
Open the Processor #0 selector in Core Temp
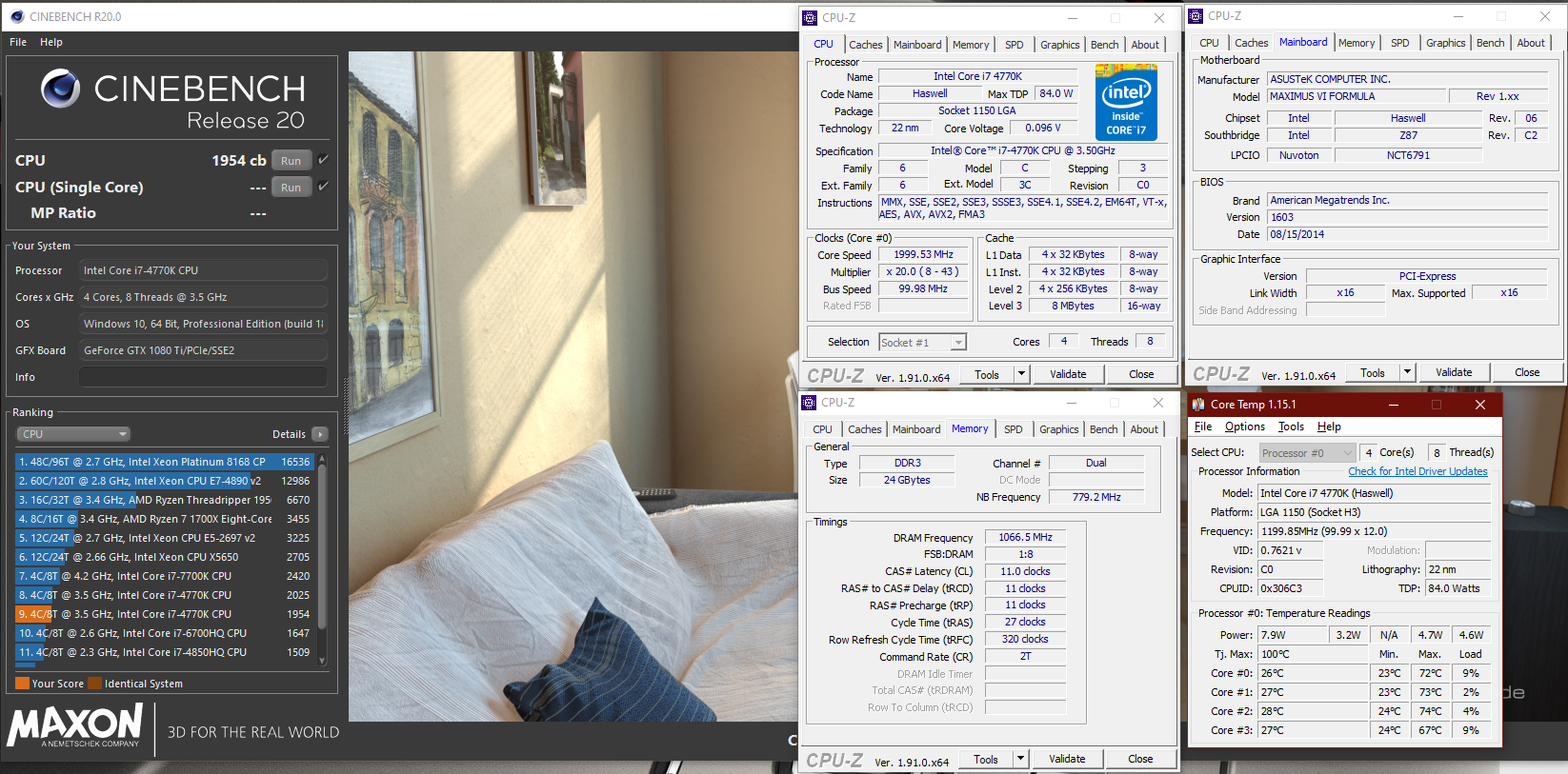coord(1307,453)
